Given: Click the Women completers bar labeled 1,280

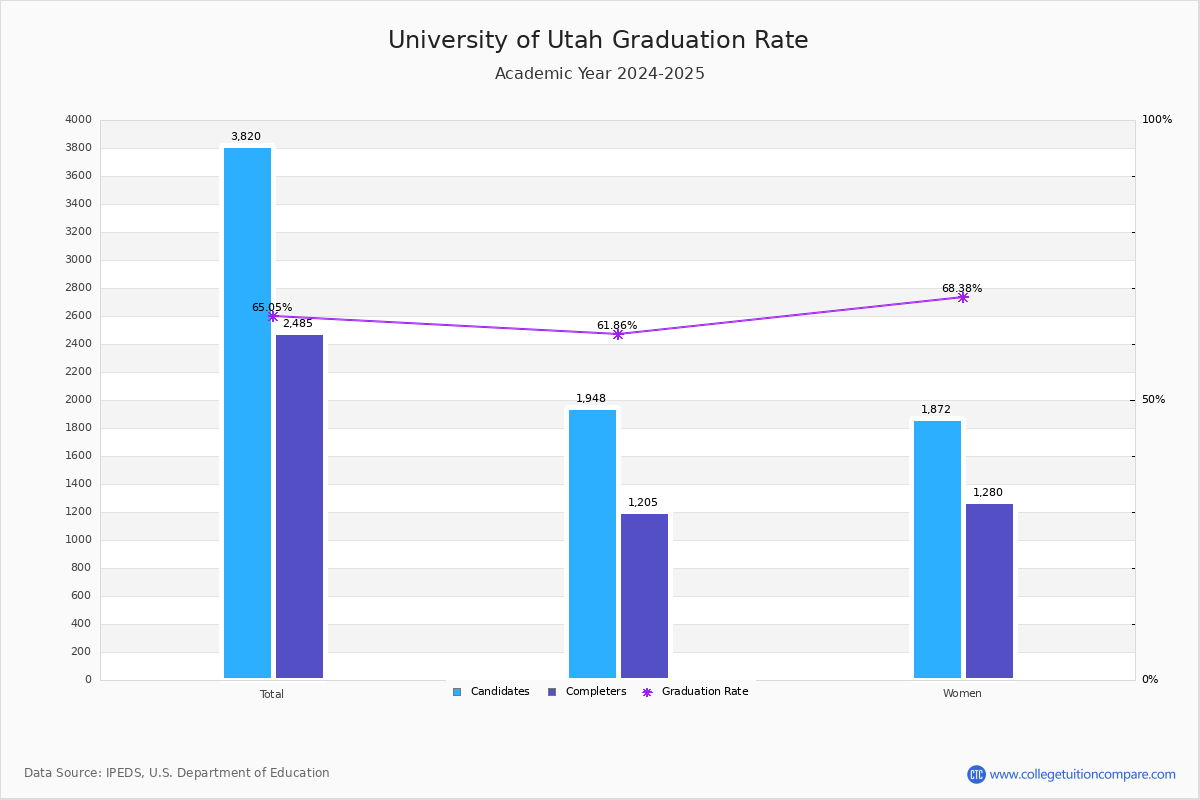Looking at the screenshot, I should click(x=989, y=591).
